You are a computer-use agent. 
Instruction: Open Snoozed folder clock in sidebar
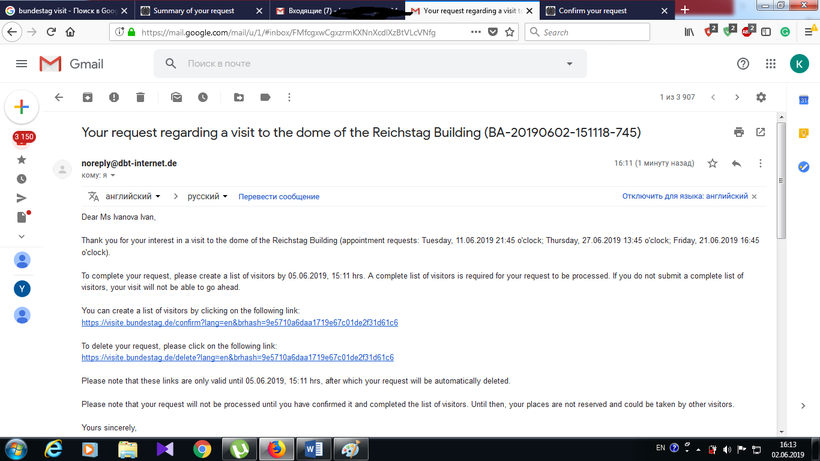click(21, 179)
